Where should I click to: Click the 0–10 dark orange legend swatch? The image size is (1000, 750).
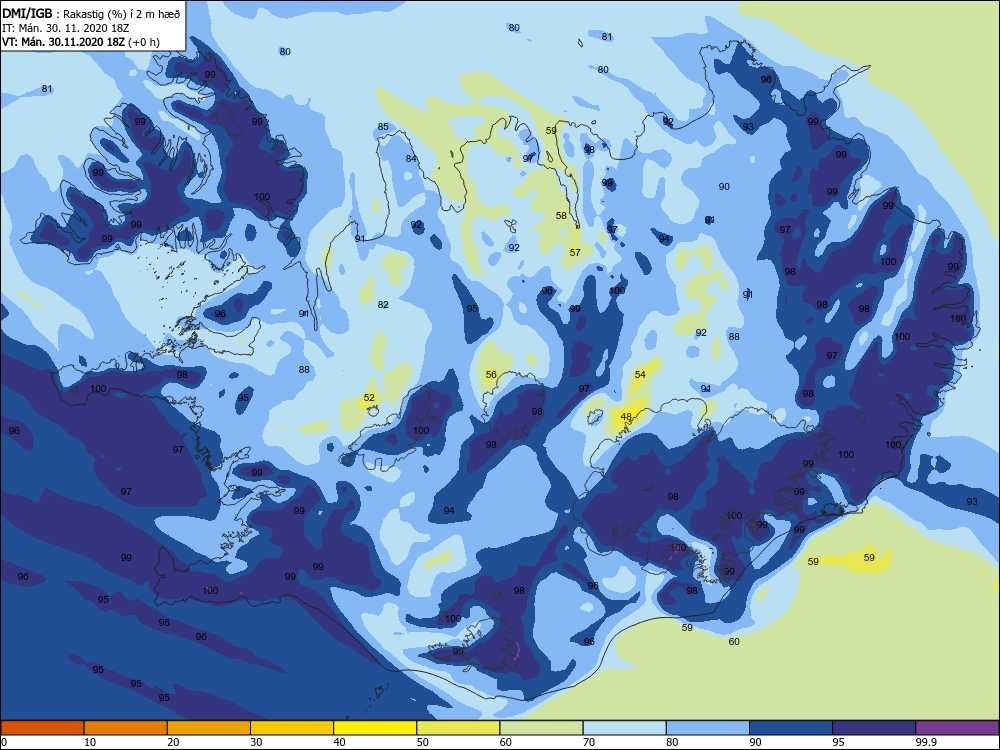42,728
